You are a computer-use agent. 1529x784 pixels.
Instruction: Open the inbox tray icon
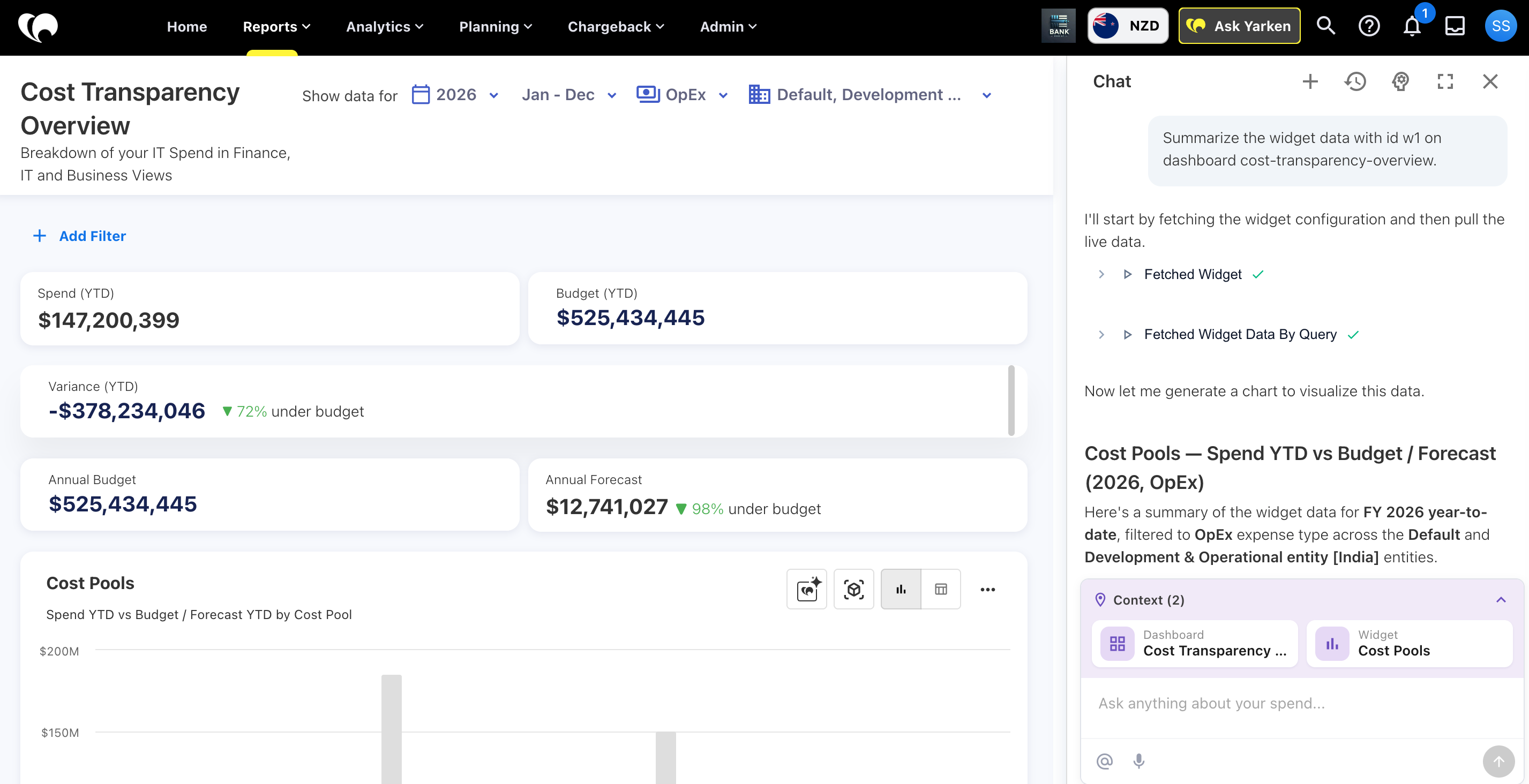pos(1455,26)
